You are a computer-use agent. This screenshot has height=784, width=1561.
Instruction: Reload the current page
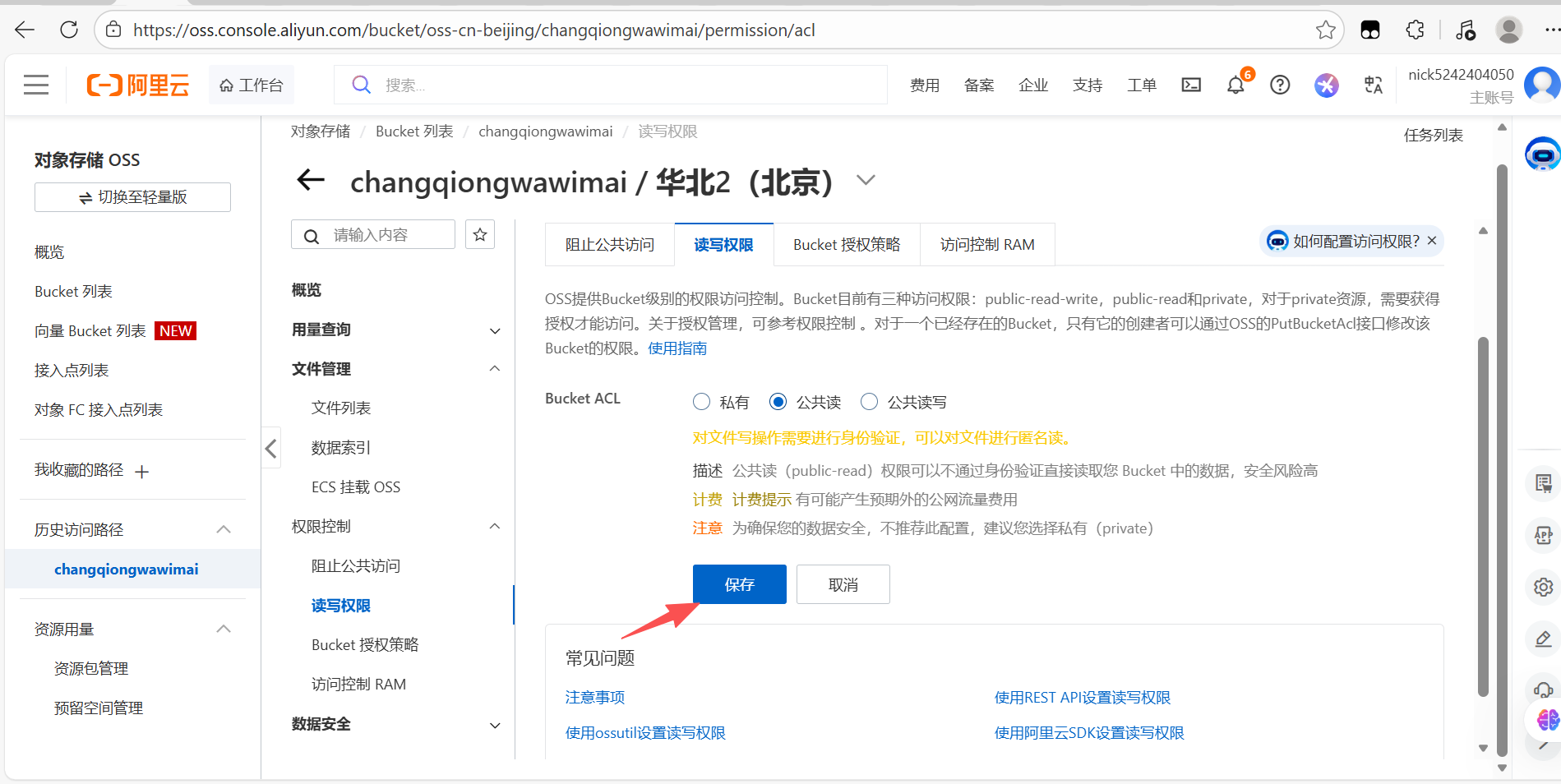69,30
